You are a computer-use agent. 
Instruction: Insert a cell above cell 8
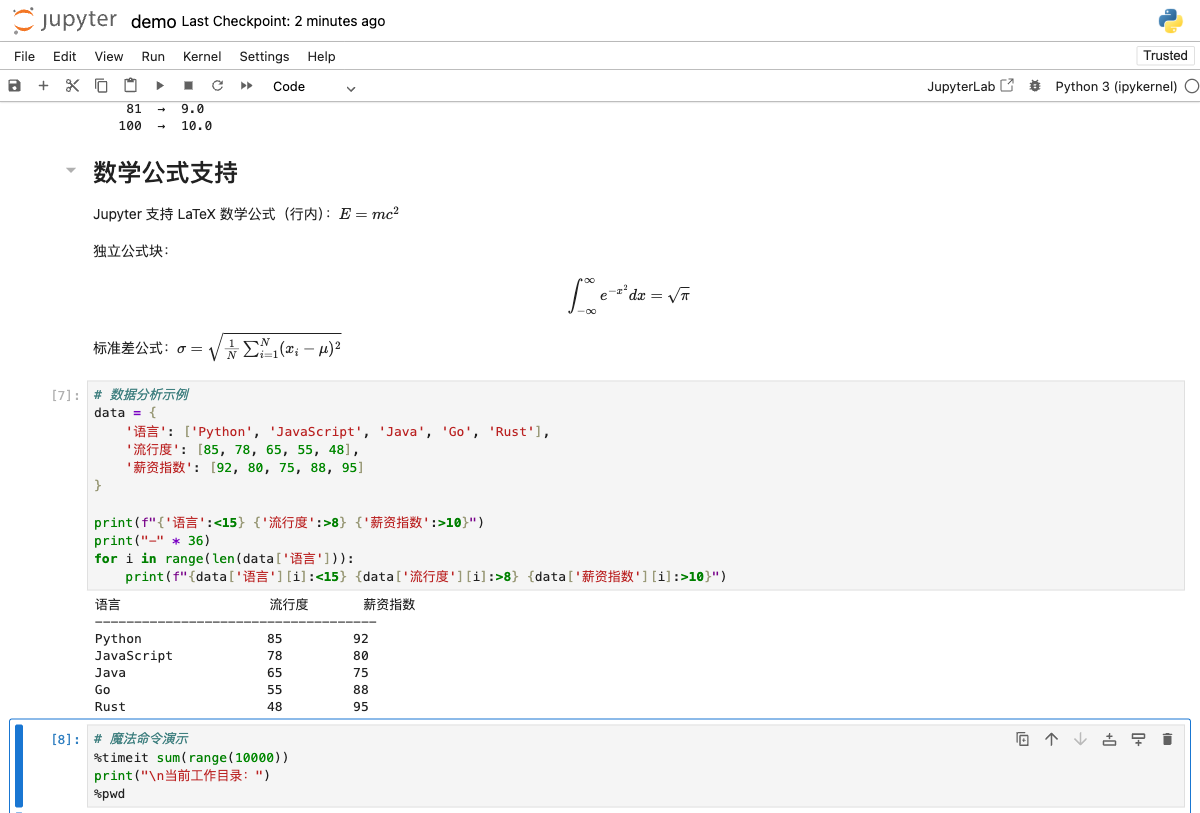click(1109, 738)
